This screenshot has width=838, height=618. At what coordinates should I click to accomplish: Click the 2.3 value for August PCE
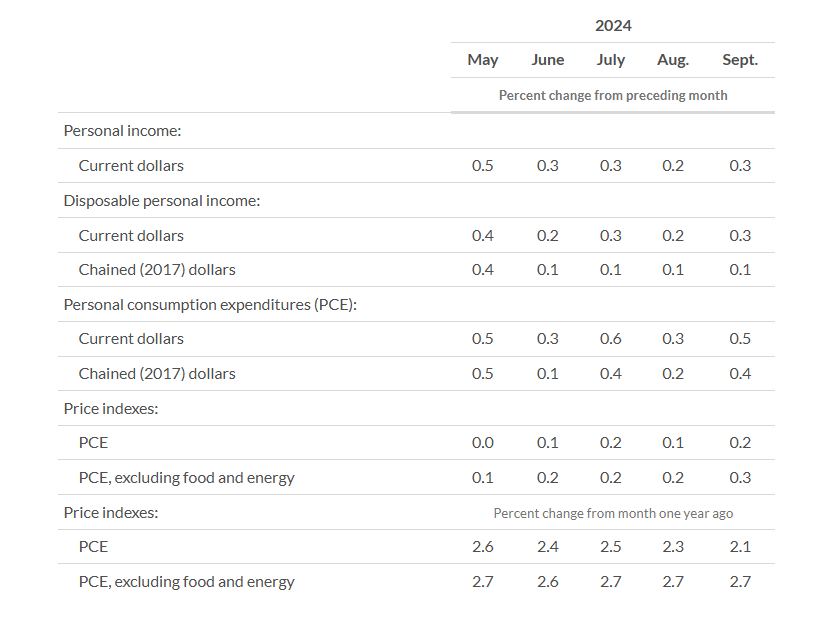pyautogui.click(x=673, y=547)
